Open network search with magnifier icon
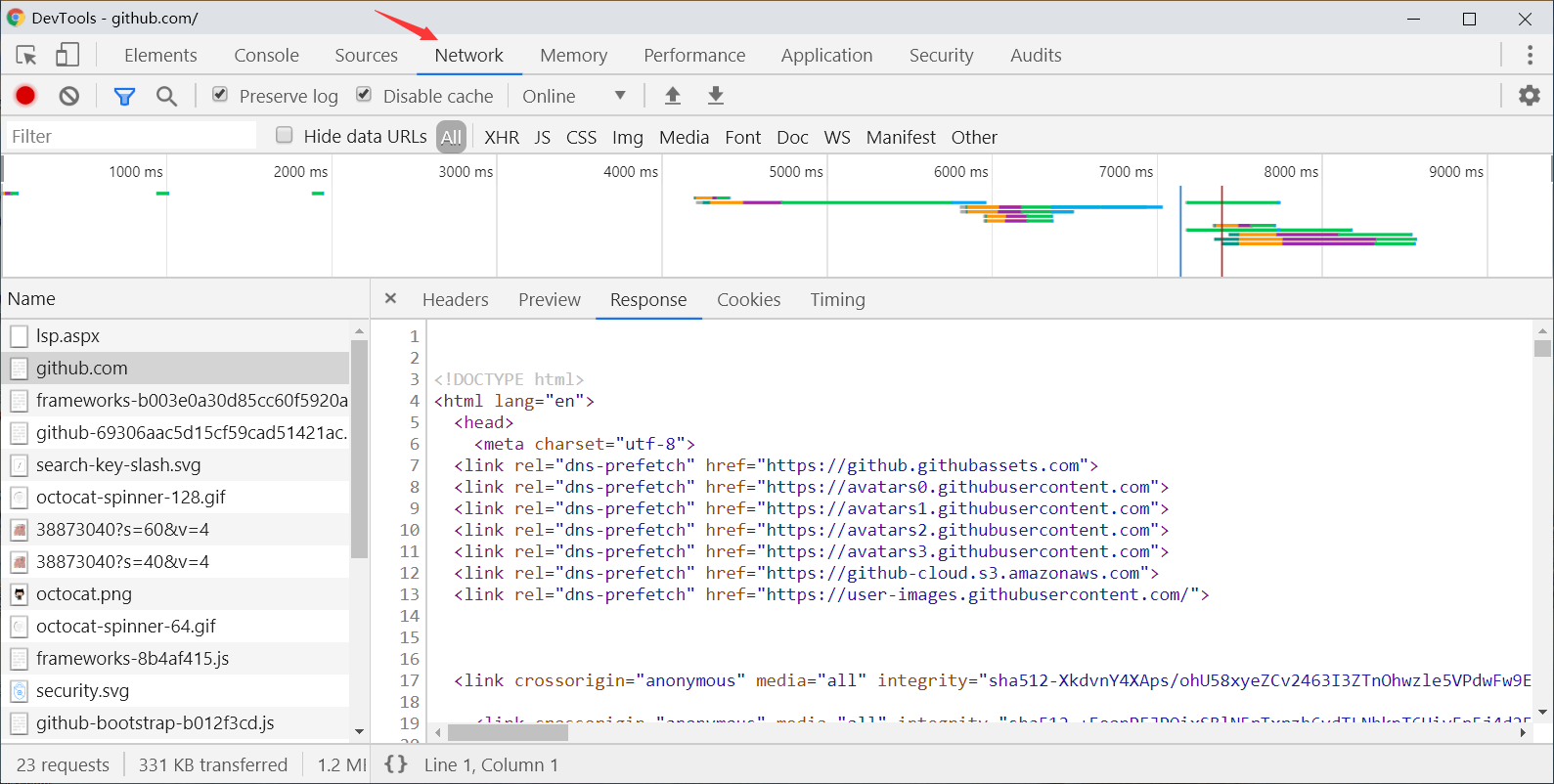The image size is (1554, 784). coord(166,96)
